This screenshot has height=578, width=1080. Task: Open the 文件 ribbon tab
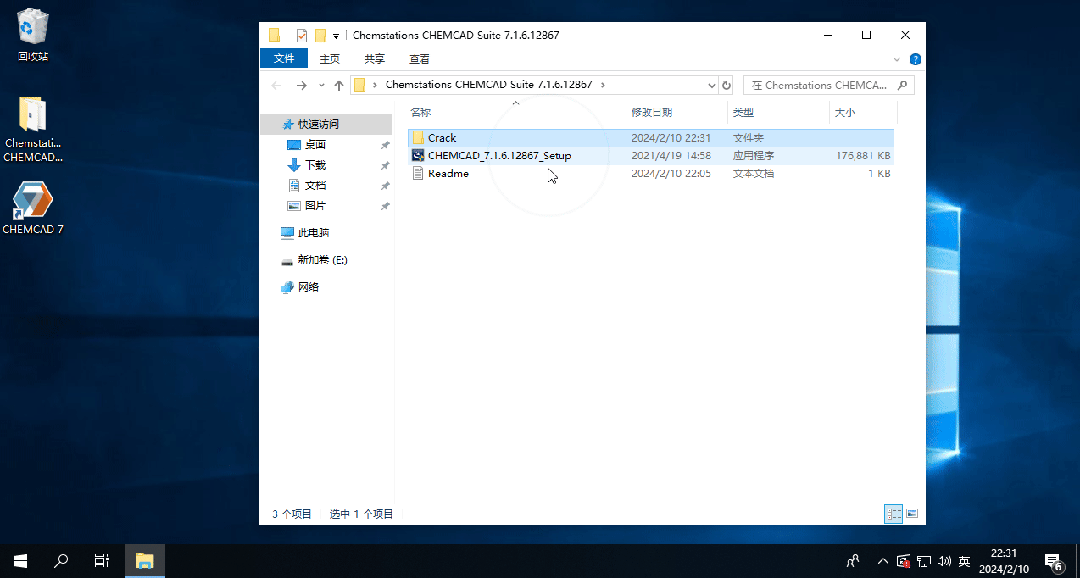click(x=284, y=59)
